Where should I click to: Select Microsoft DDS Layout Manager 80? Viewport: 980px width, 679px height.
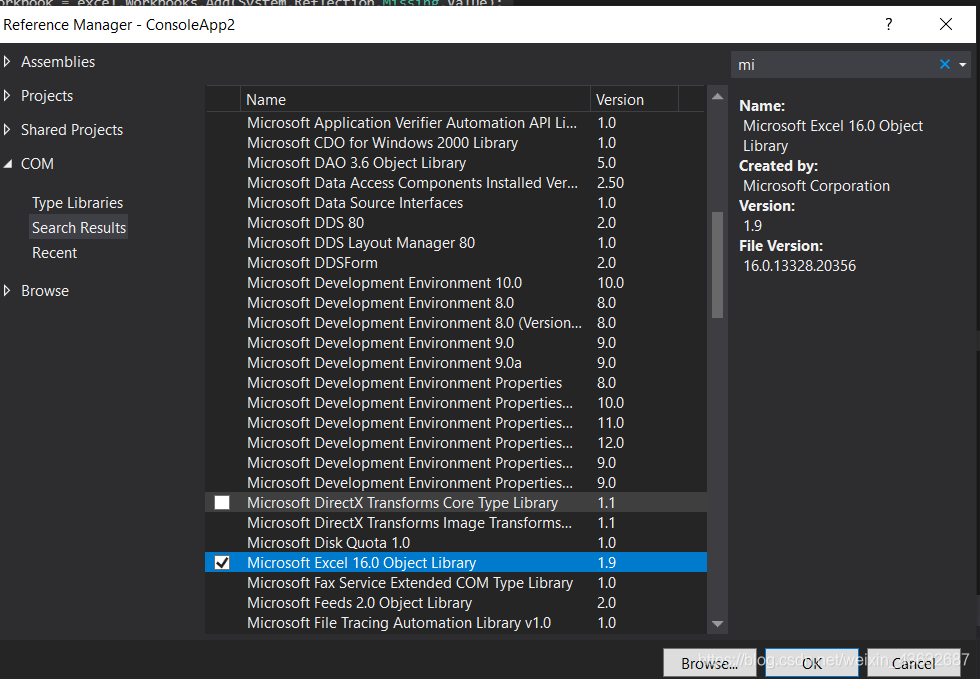(x=456, y=243)
